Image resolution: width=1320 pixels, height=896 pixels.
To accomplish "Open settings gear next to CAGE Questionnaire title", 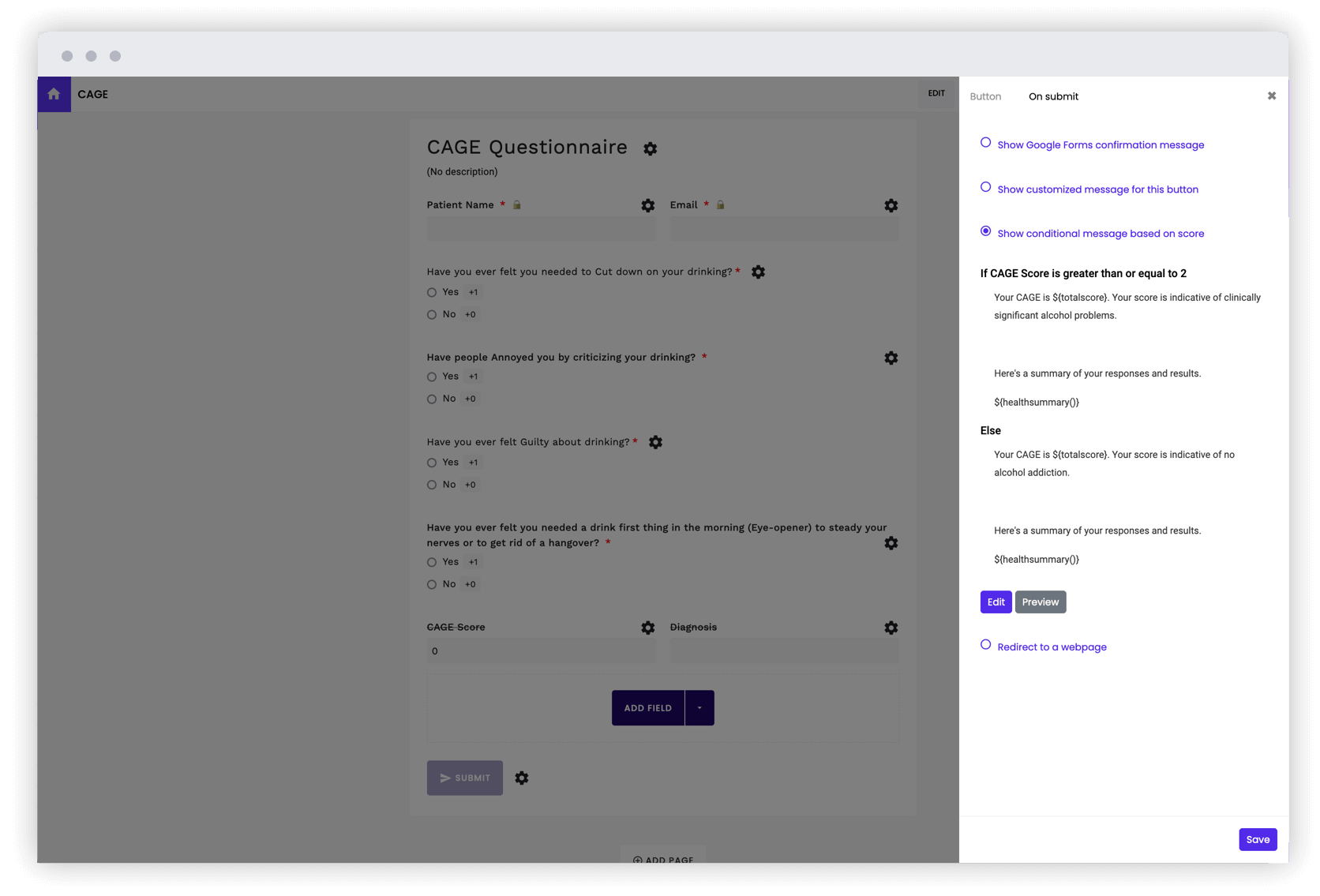I will click(650, 148).
